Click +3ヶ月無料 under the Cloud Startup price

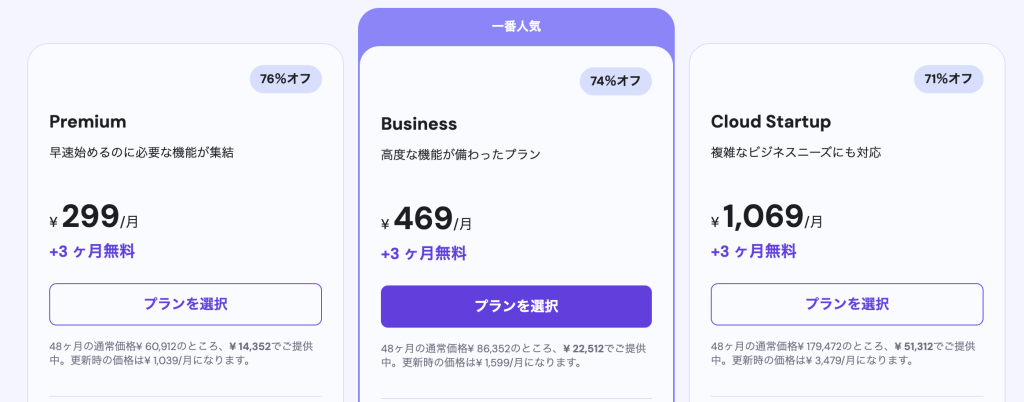(753, 251)
